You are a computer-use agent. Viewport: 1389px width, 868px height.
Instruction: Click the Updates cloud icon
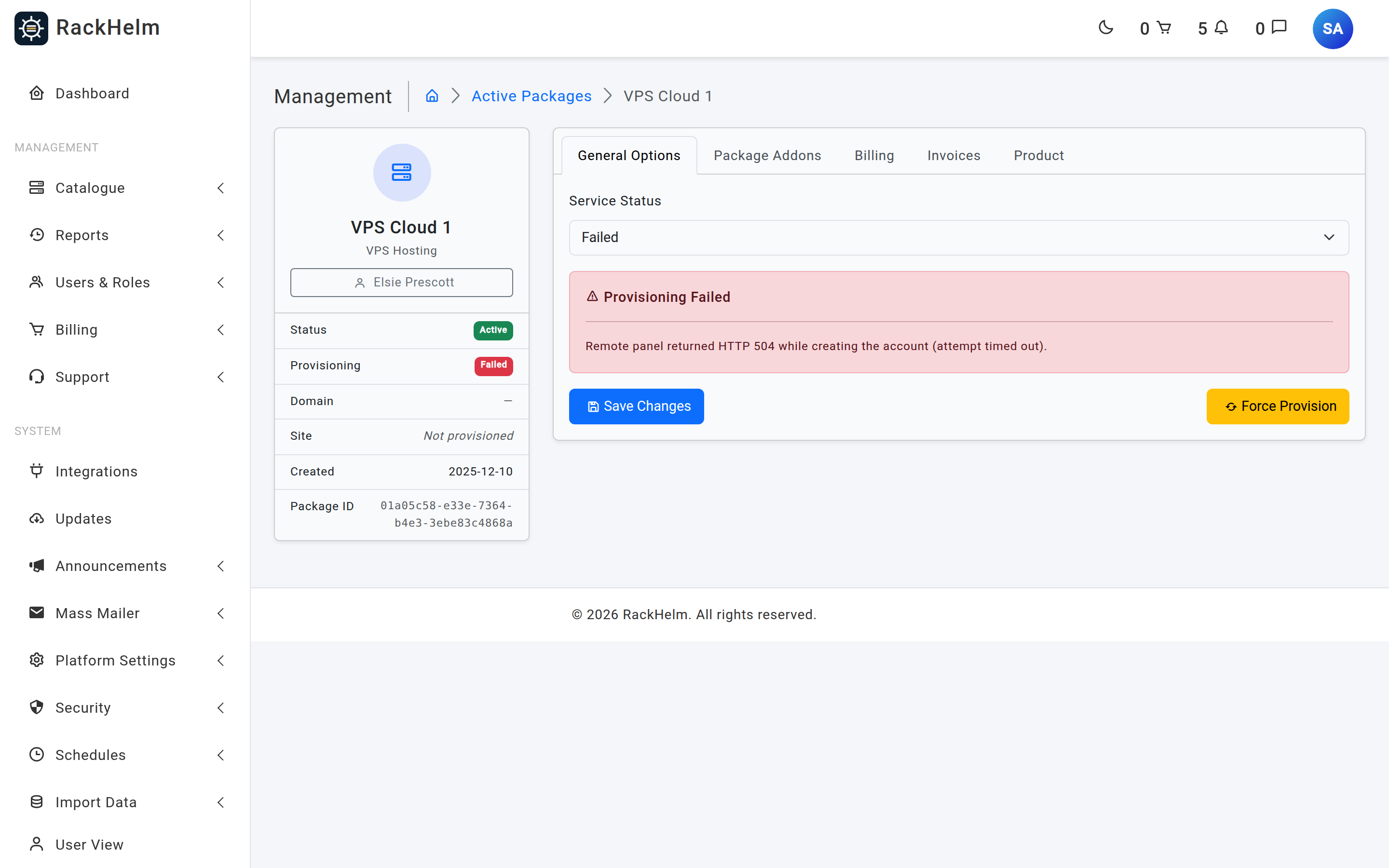point(37,518)
